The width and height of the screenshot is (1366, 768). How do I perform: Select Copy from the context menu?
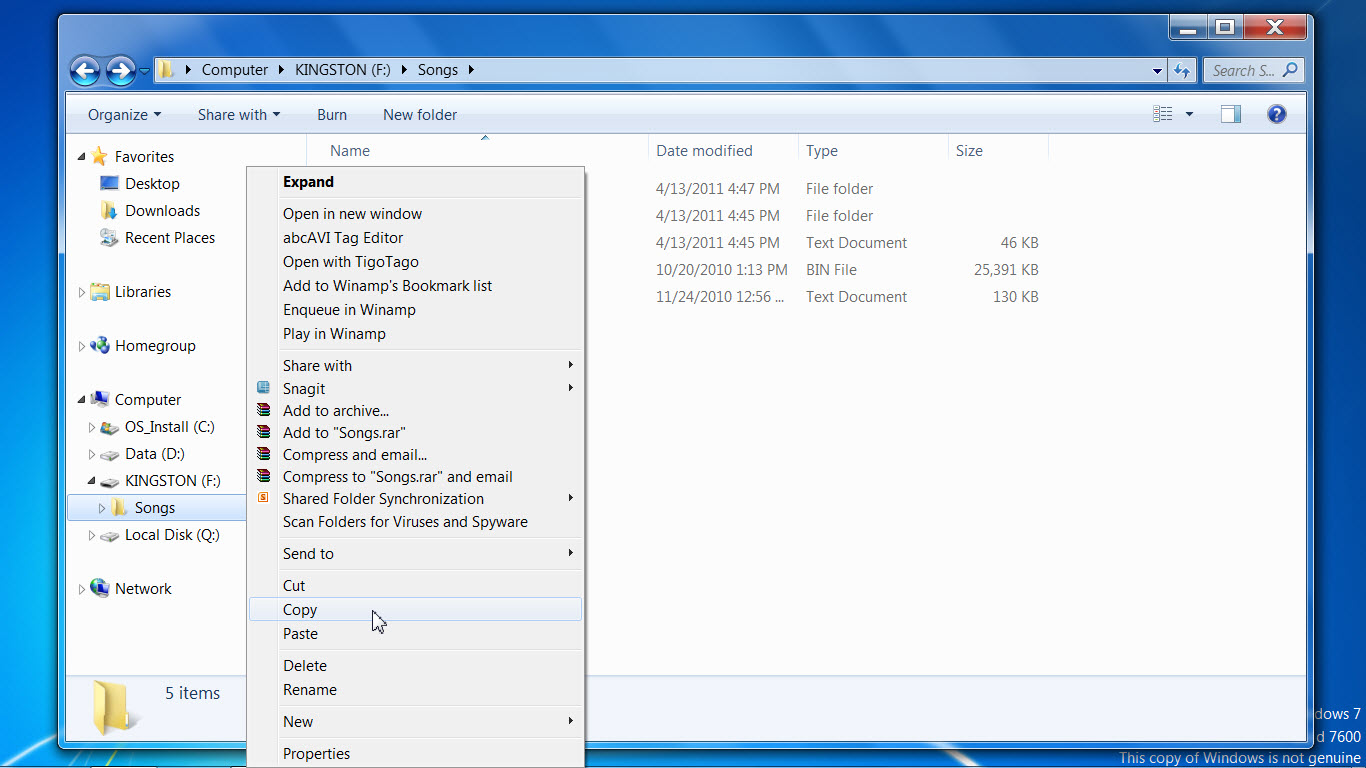click(x=300, y=609)
